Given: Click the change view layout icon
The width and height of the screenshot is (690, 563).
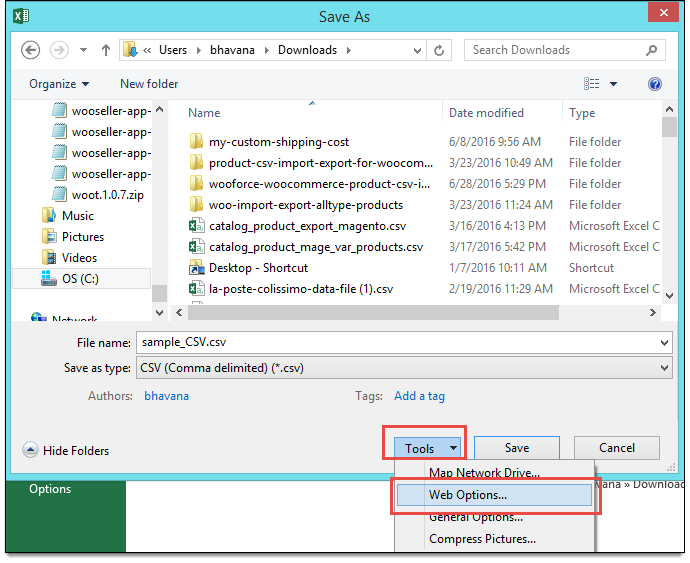Looking at the screenshot, I should (592, 84).
